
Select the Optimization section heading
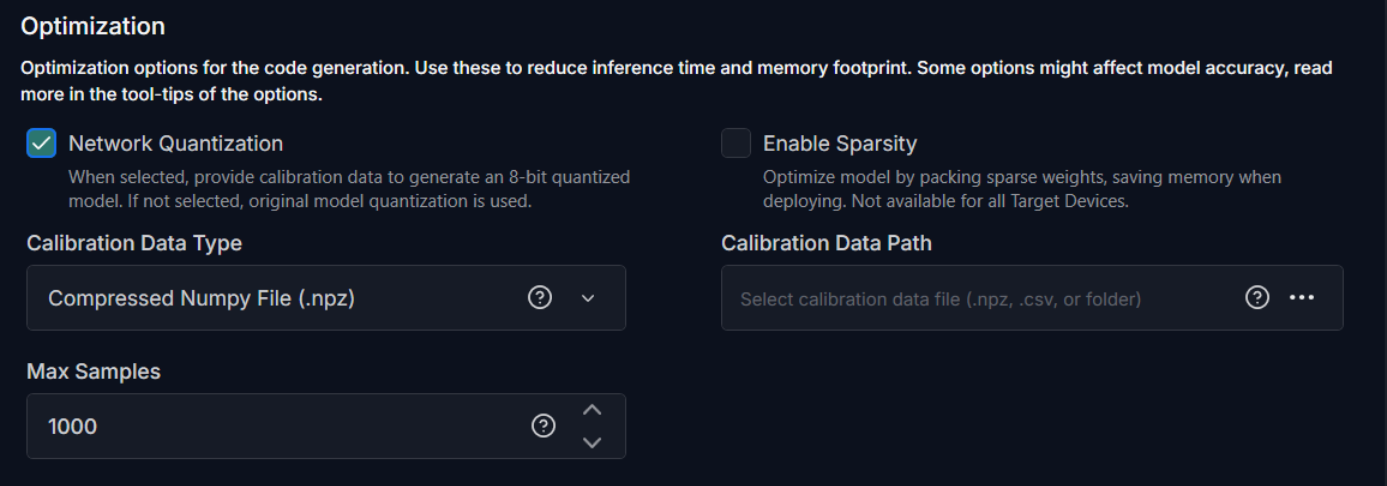93,26
